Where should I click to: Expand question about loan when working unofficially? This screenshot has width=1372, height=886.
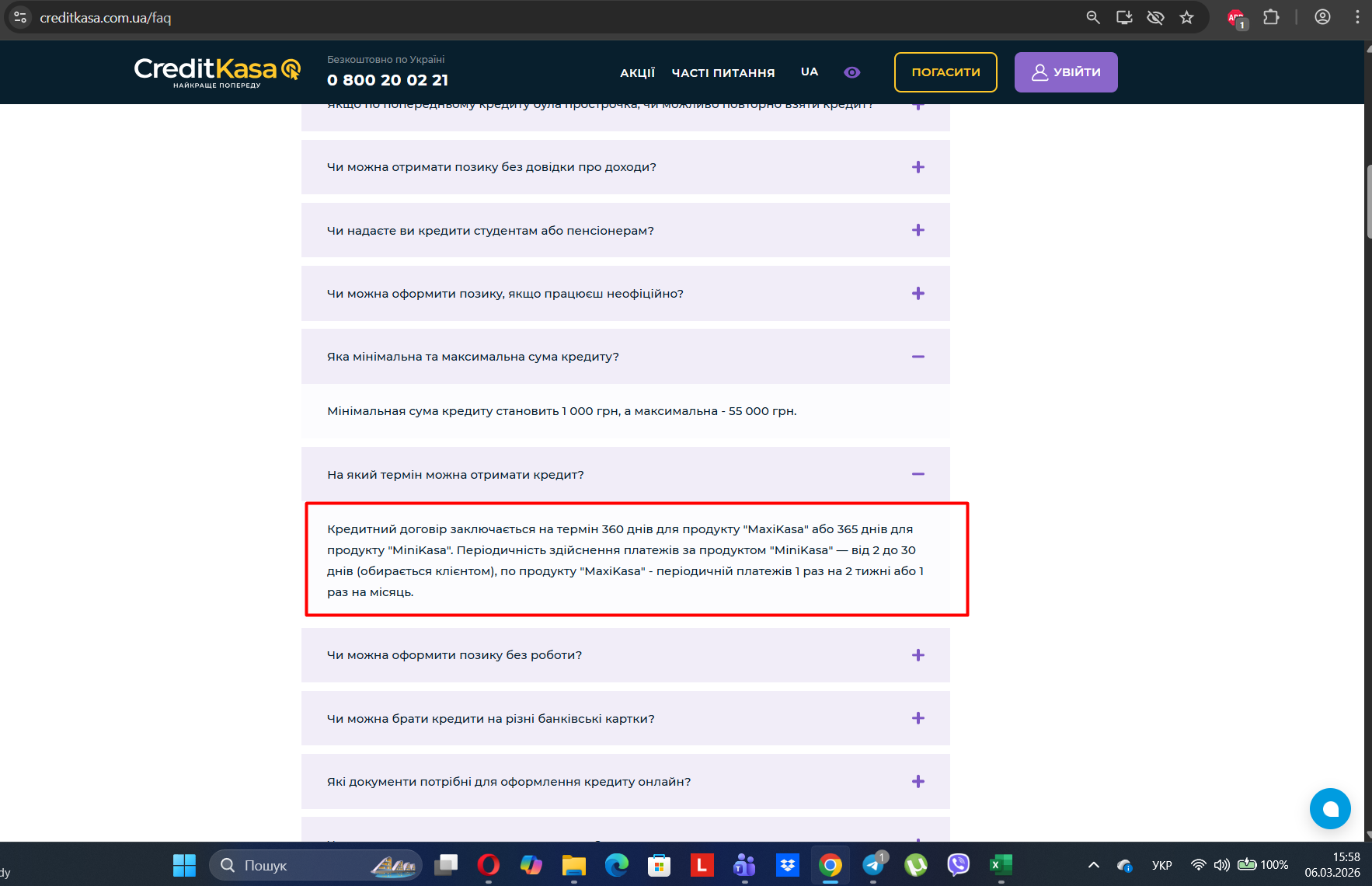[x=625, y=293]
